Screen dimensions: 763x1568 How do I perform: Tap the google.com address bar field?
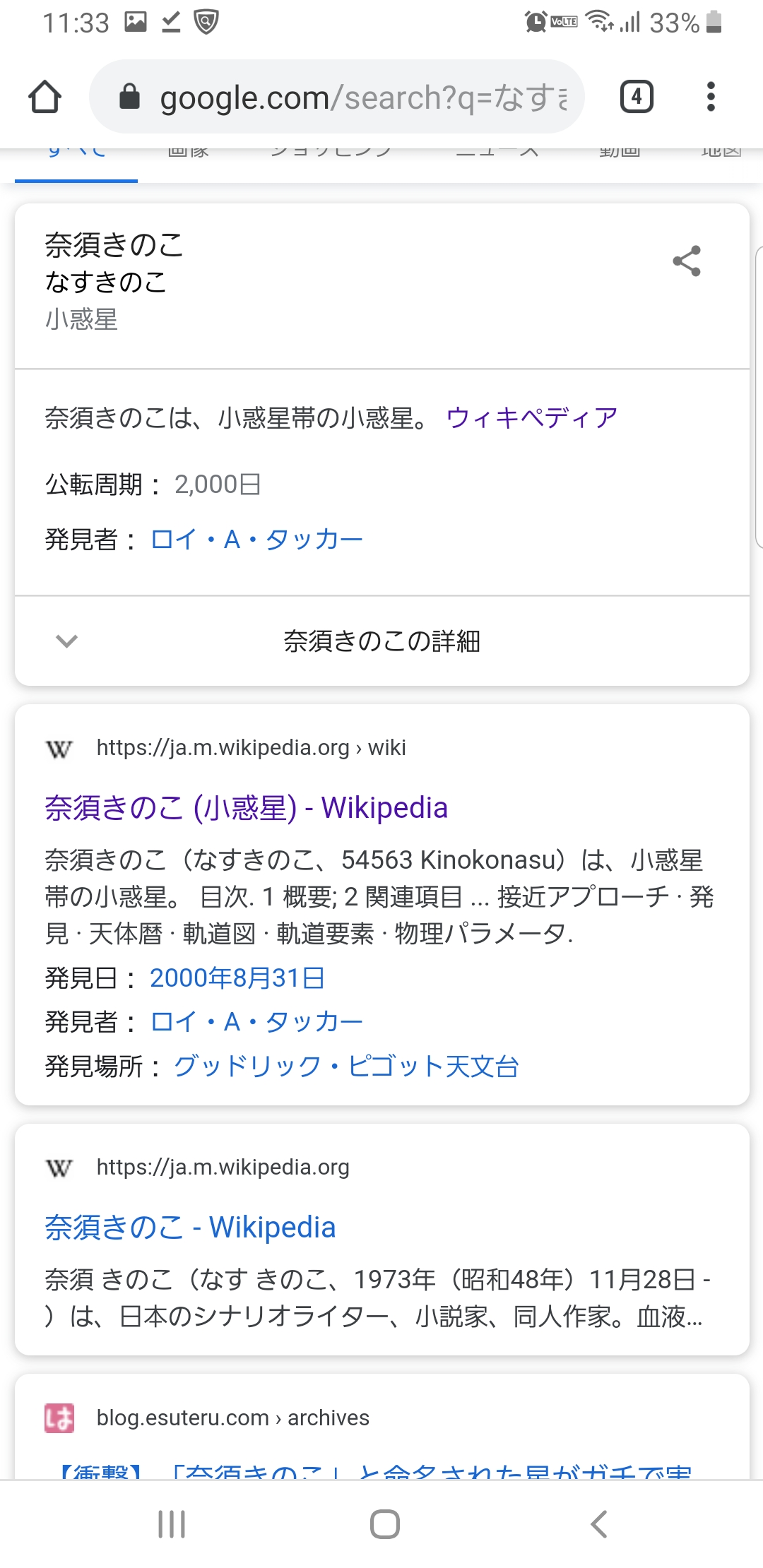(360, 97)
